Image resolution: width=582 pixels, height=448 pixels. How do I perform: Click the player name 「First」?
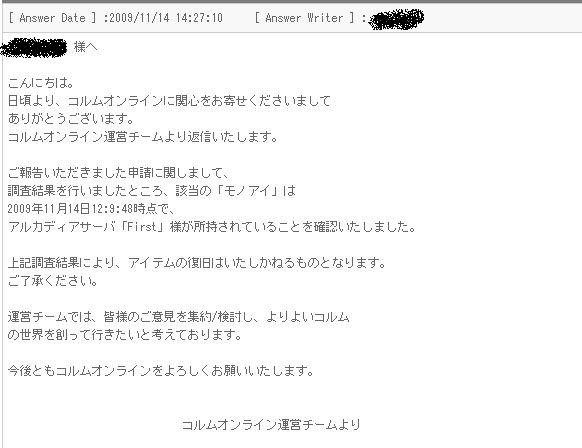pyautogui.click(x=144, y=226)
